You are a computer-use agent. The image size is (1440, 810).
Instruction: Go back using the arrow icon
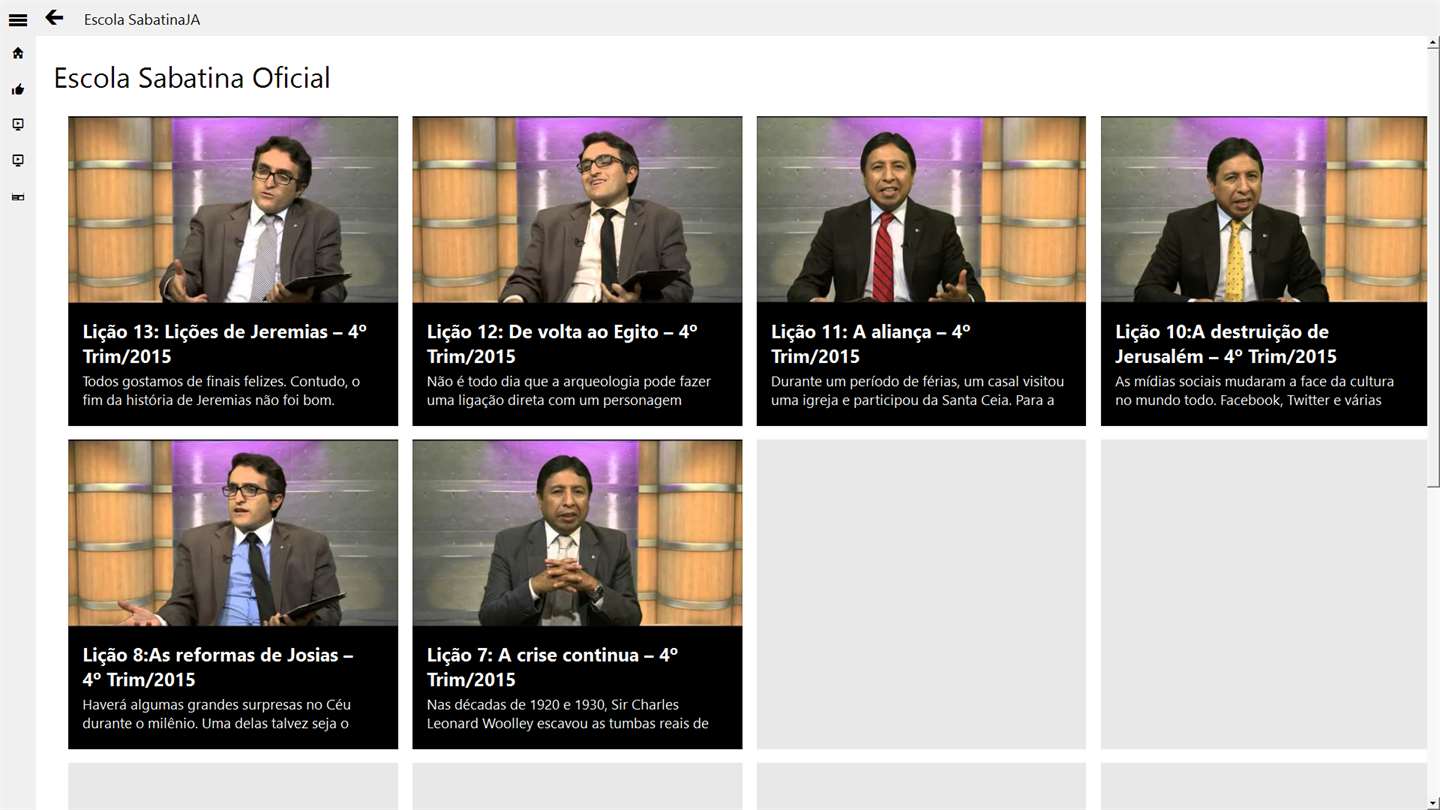(54, 18)
